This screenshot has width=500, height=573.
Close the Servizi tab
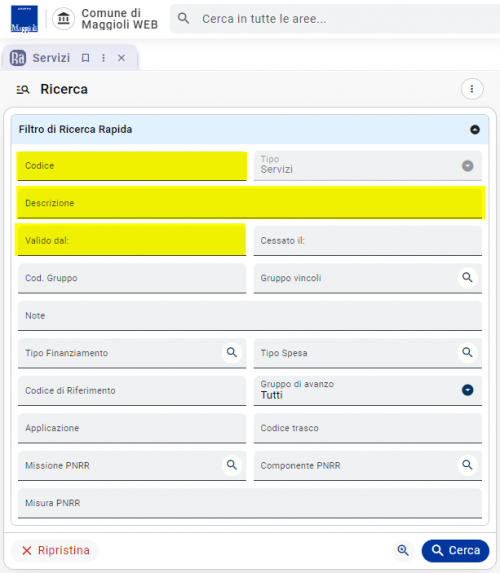[x=121, y=58]
